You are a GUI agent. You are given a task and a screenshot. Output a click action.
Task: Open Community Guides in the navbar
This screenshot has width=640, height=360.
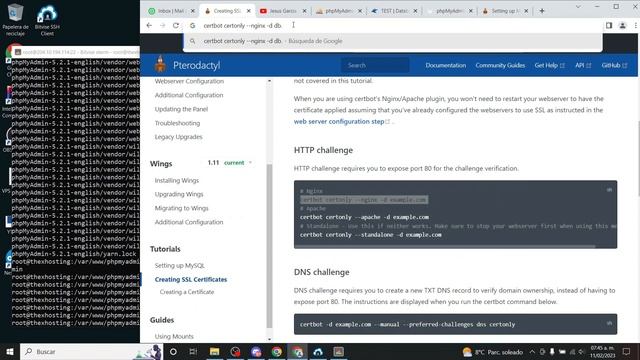pyautogui.click(x=500, y=65)
